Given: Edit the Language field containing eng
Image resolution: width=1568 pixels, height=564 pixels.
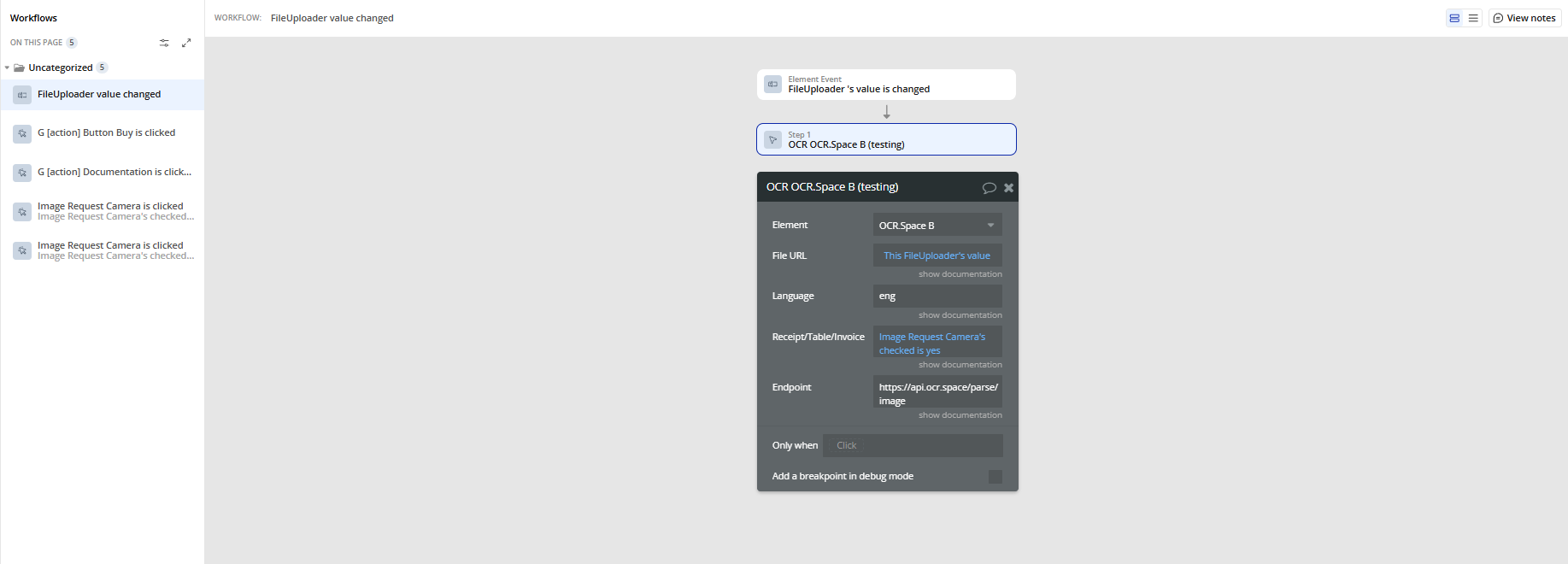Looking at the screenshot, I should point(937,297).
